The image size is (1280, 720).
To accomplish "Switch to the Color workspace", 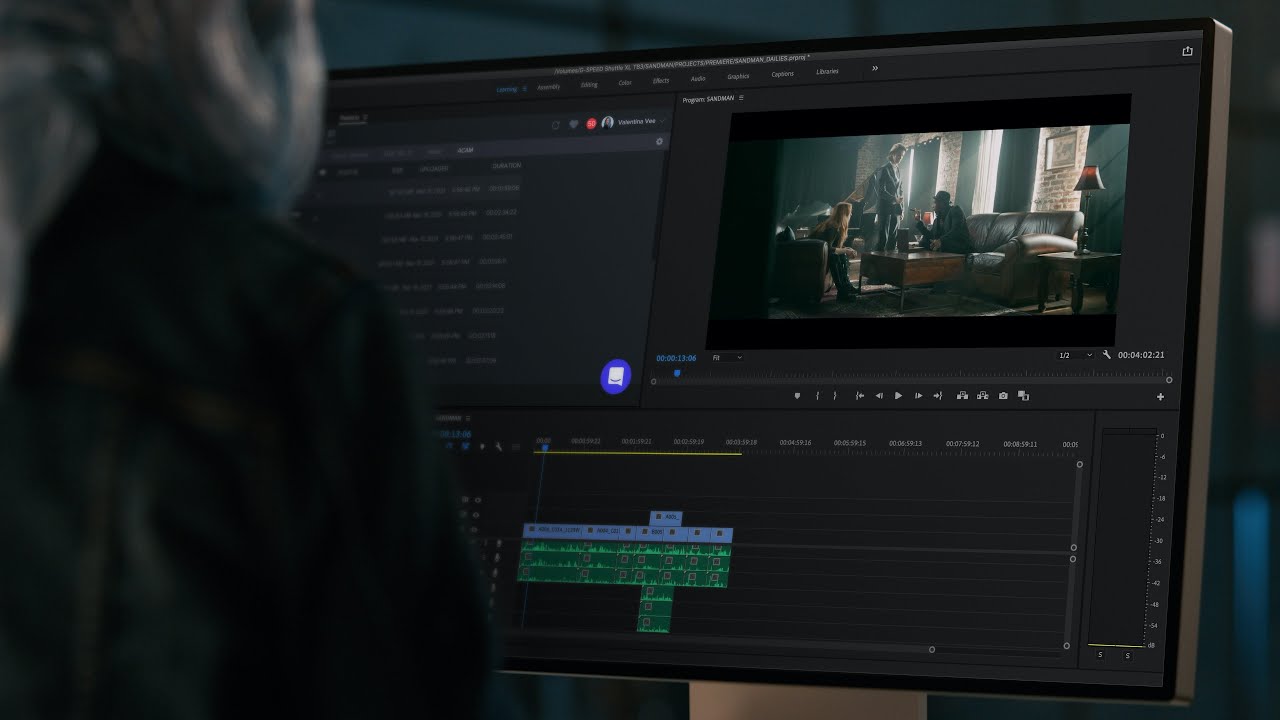I will click(625, 83).
